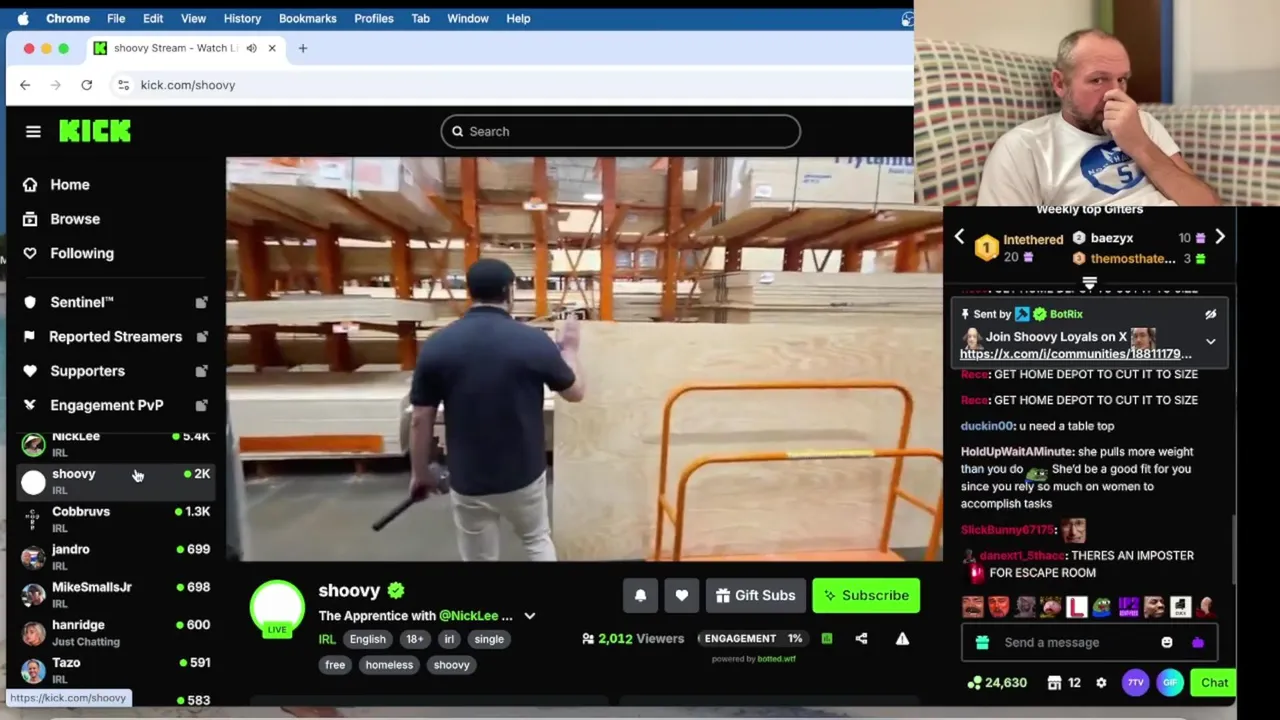1280x720 pixels.
Task: Open hanridge channel in sidebar
Action: pos(115,632)
